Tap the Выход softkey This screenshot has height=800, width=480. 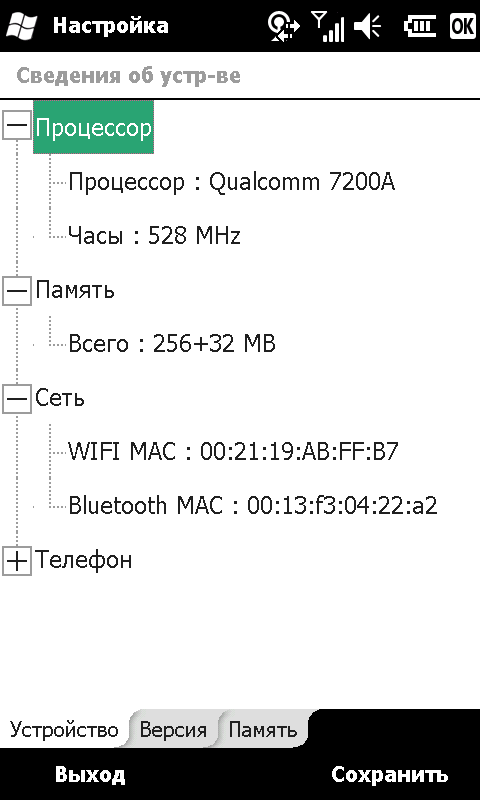point(90,774)
